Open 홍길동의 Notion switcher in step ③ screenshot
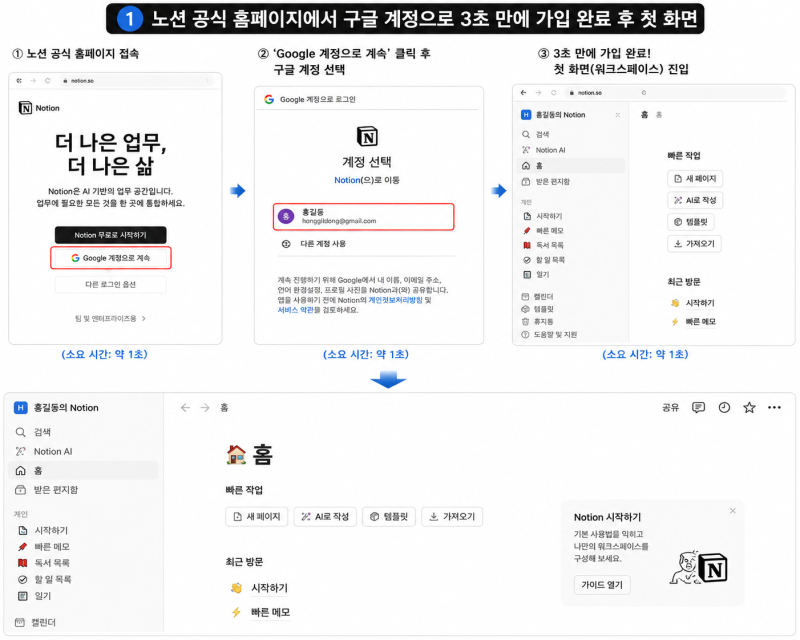The width and height of the screenshot is (800, 640). click(x=553, y=115)
